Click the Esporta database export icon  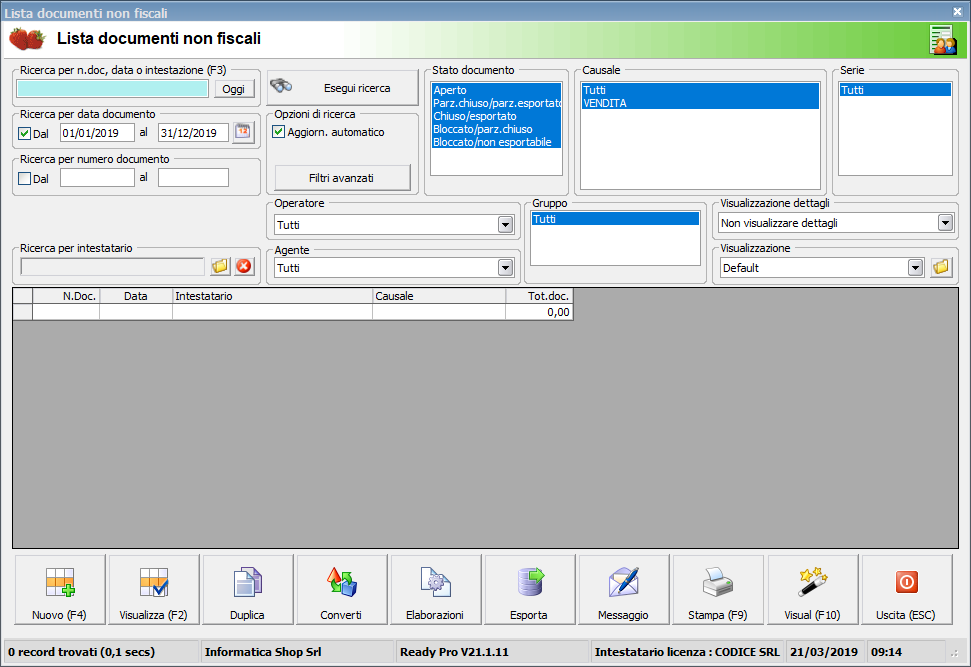tap(530, 582)
